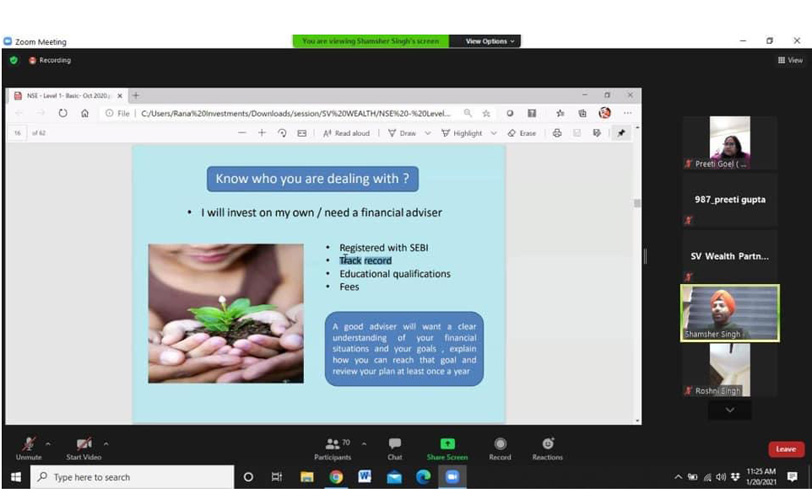Image resolution: width=812 pixels, height=504 pixels.
Task: Switch layout using the View button
Action: (x=790, y=60)
